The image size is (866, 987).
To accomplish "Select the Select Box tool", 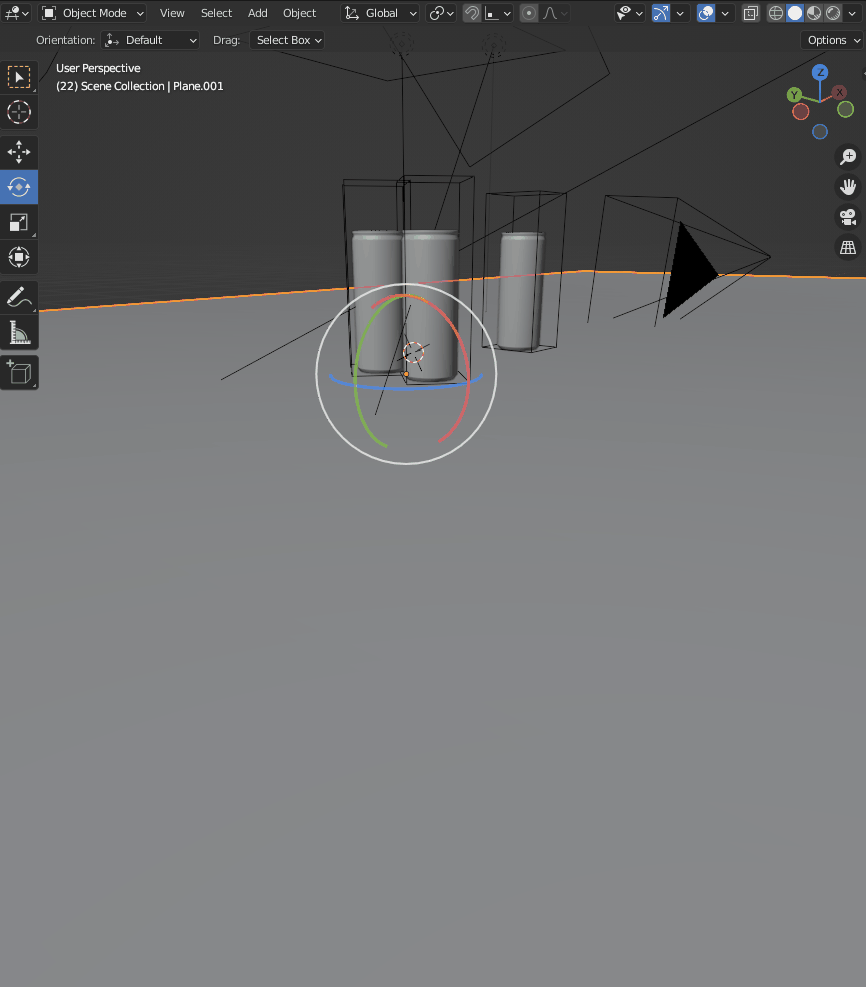I will pyautogui.click(x=19, y=77).
